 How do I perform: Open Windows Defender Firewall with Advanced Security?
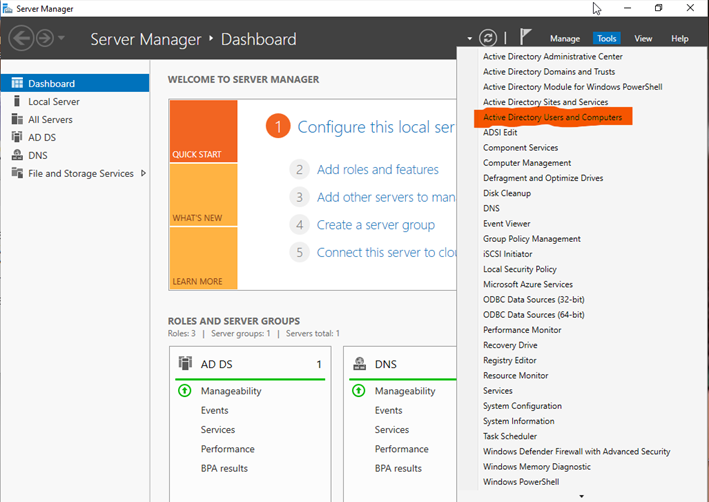tap(577, 451)
